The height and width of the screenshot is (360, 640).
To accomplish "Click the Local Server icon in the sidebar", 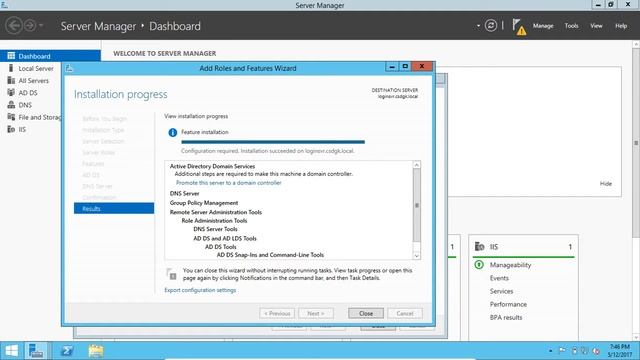I will coord(11,68).
